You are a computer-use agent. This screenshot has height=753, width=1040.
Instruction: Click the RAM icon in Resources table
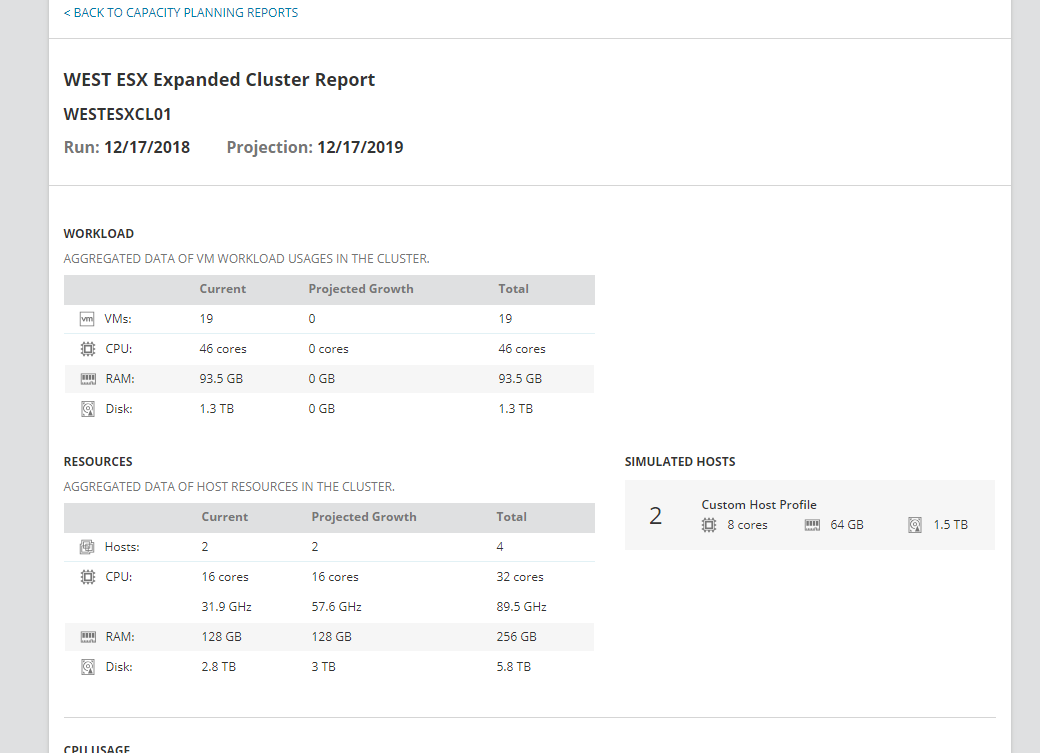88,637
